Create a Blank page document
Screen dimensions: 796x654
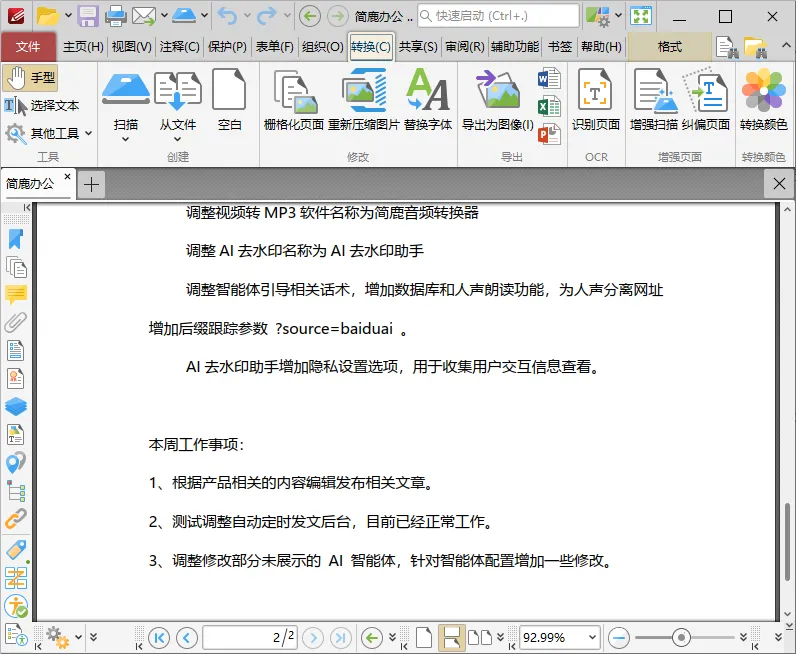tap(229, 100)
